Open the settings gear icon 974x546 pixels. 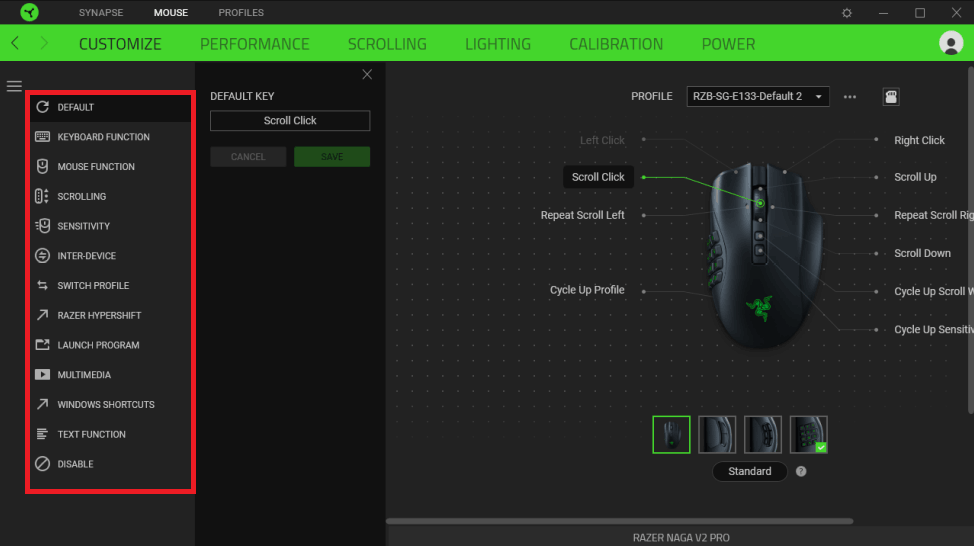847,12
